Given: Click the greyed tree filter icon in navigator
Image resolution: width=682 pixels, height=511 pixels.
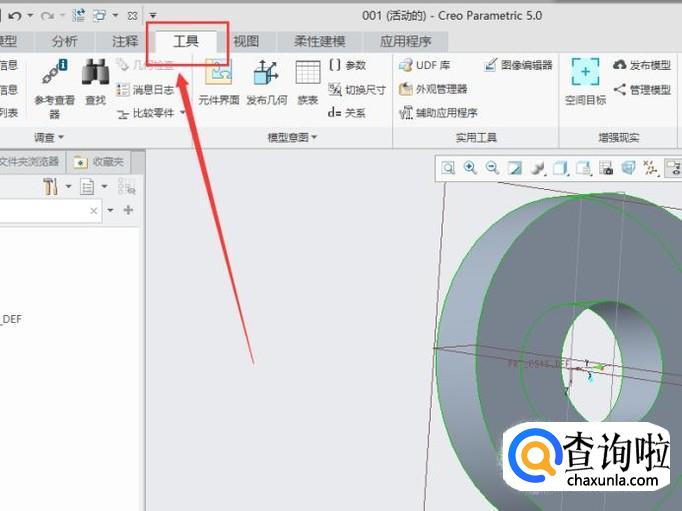Looking at the screenshot, I should point(126,187).
